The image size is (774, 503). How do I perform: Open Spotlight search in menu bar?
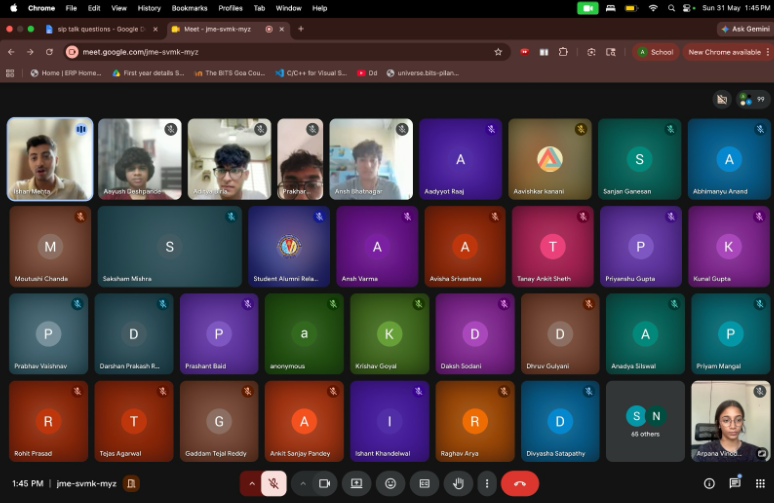(671, 8)
